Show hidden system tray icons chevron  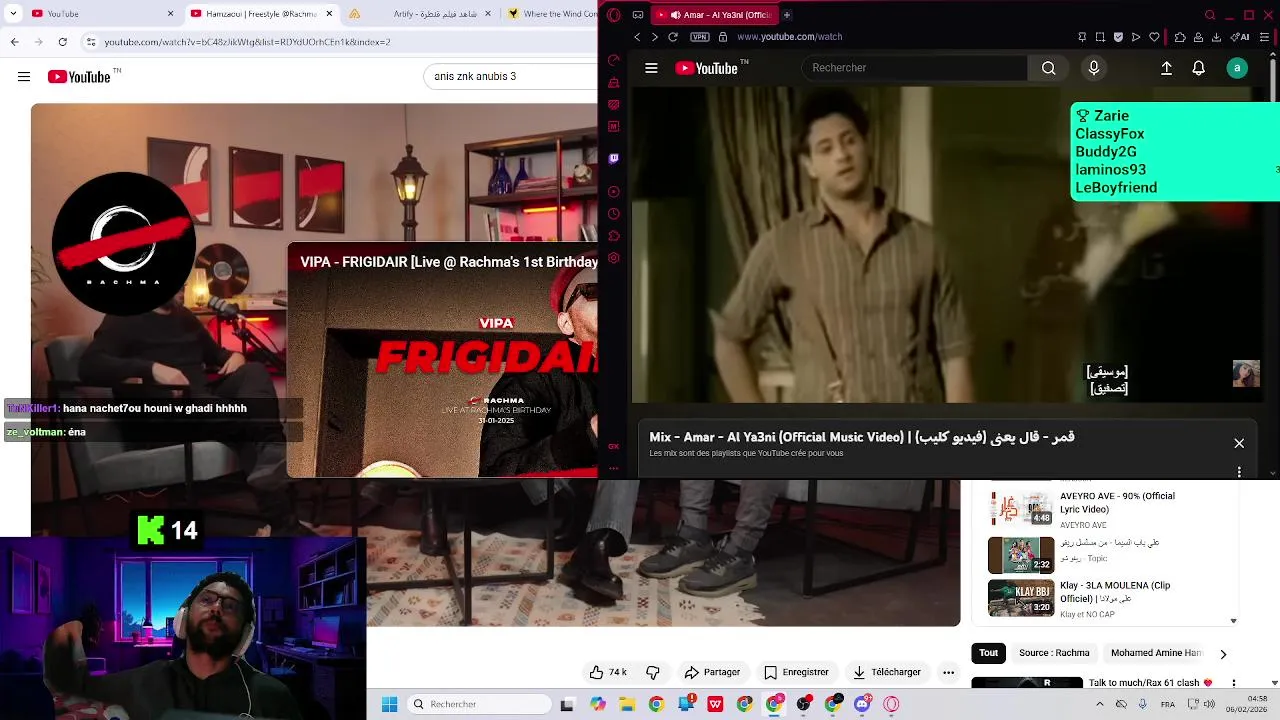point(1099,704)
